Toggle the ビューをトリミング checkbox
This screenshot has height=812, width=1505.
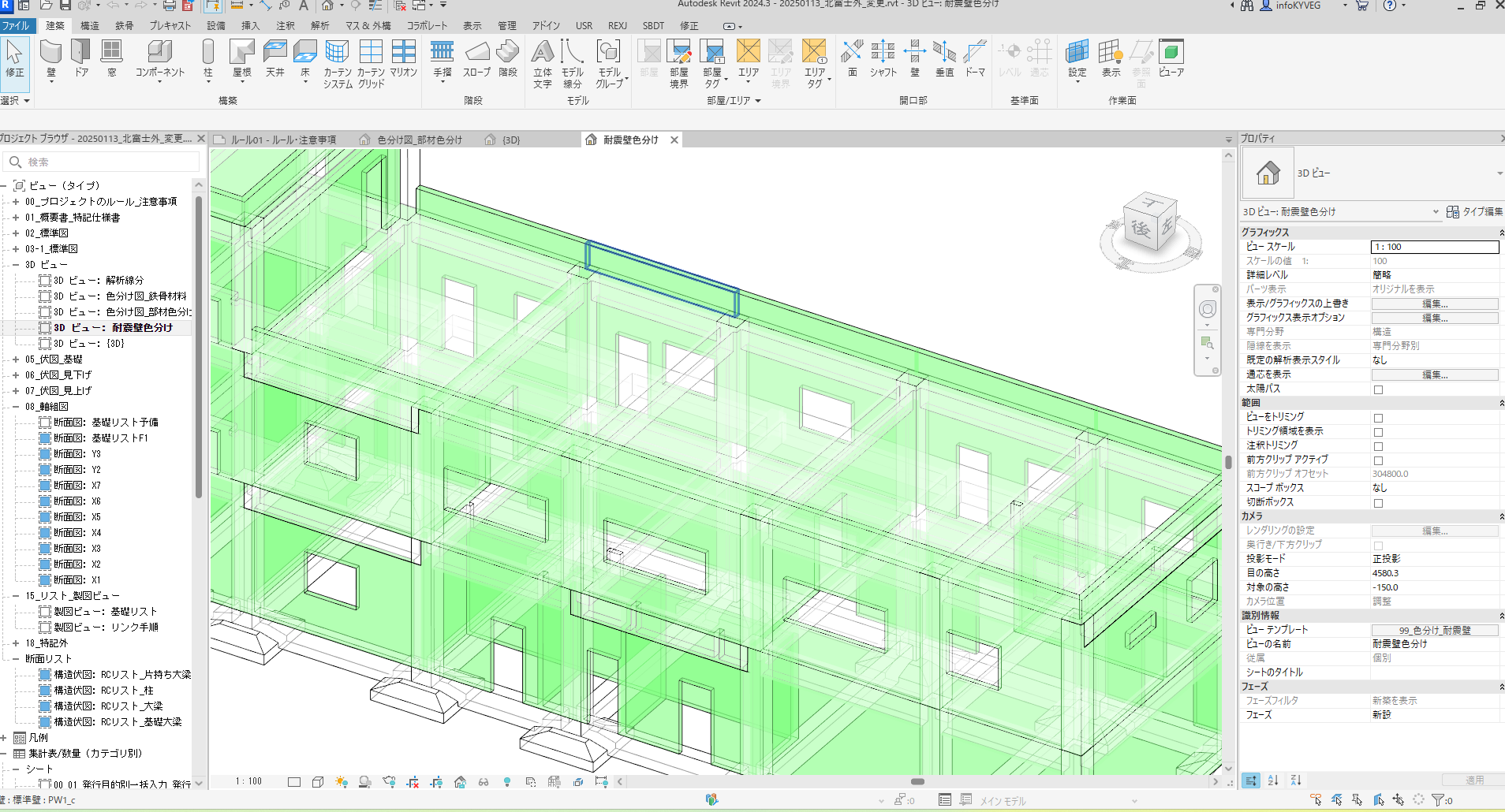(1378, 418)
